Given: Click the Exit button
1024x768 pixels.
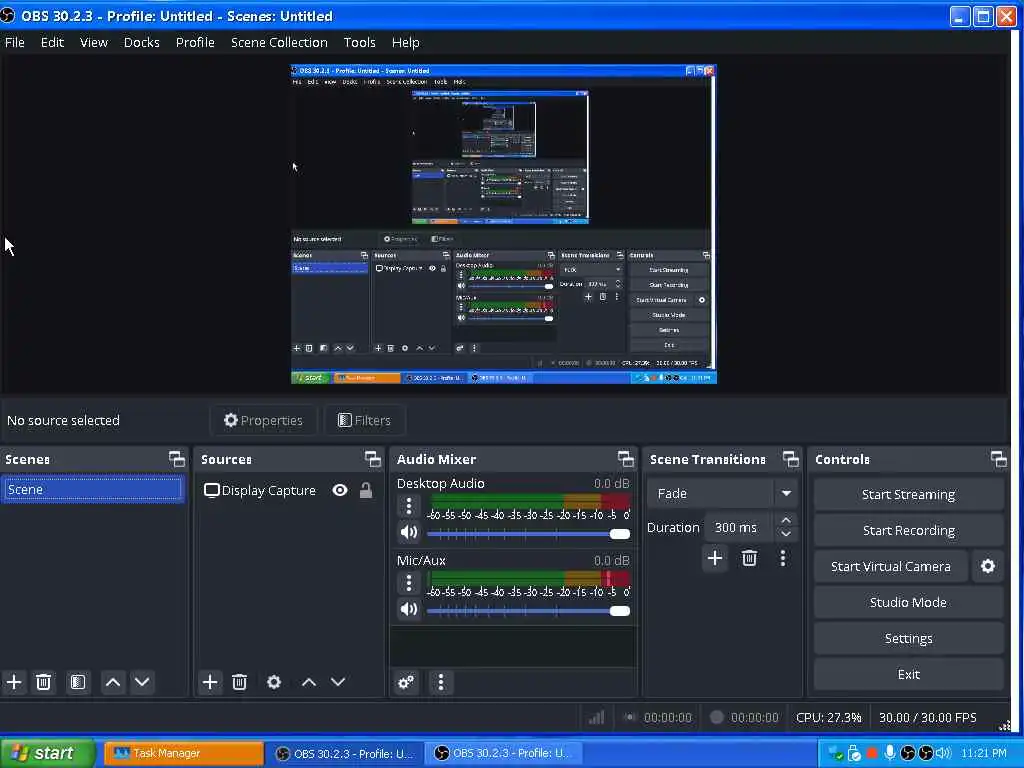Looking at the screenshot, I should [x=908, y=674].
